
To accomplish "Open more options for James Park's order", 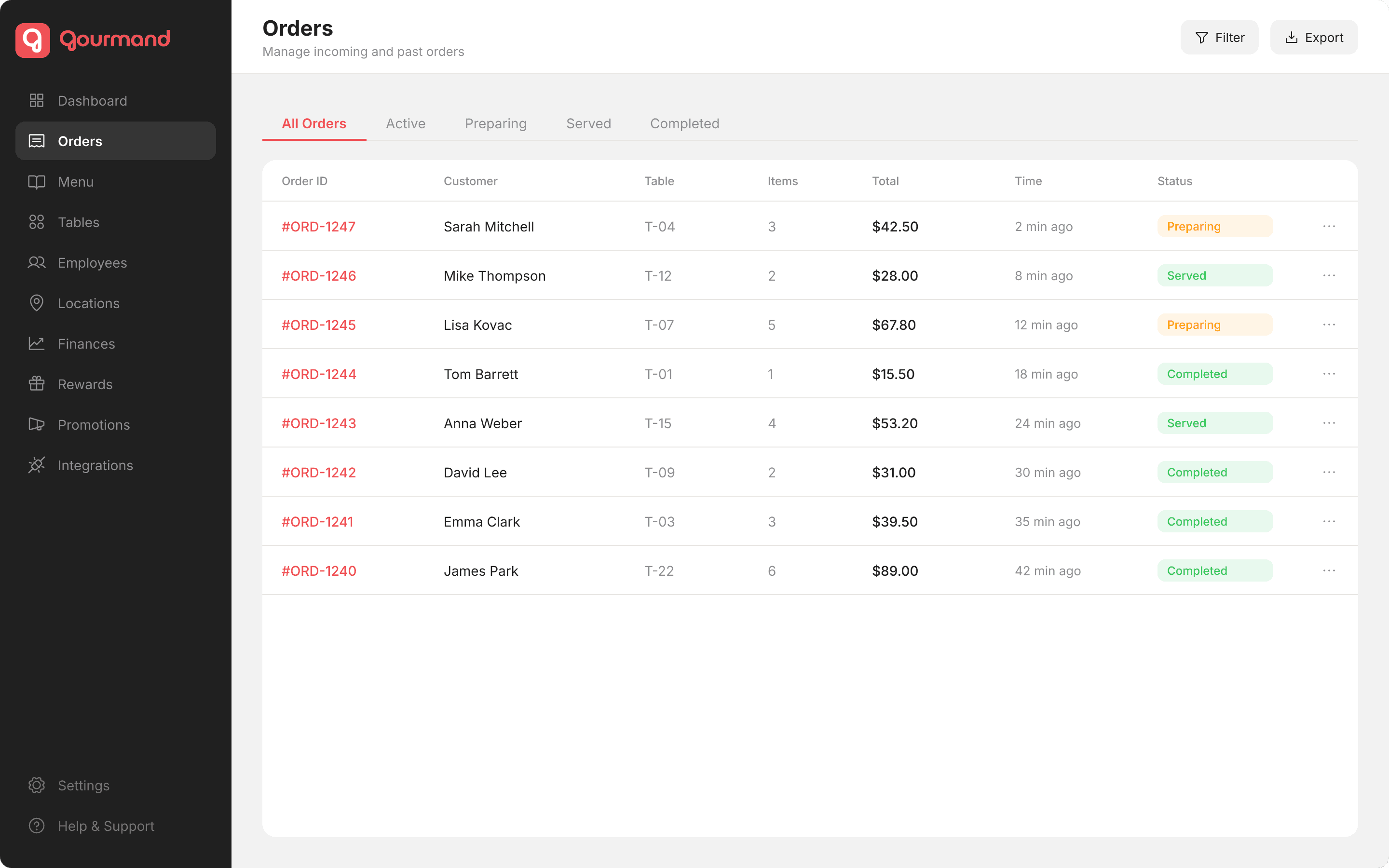I will [x=1329, y=570].
